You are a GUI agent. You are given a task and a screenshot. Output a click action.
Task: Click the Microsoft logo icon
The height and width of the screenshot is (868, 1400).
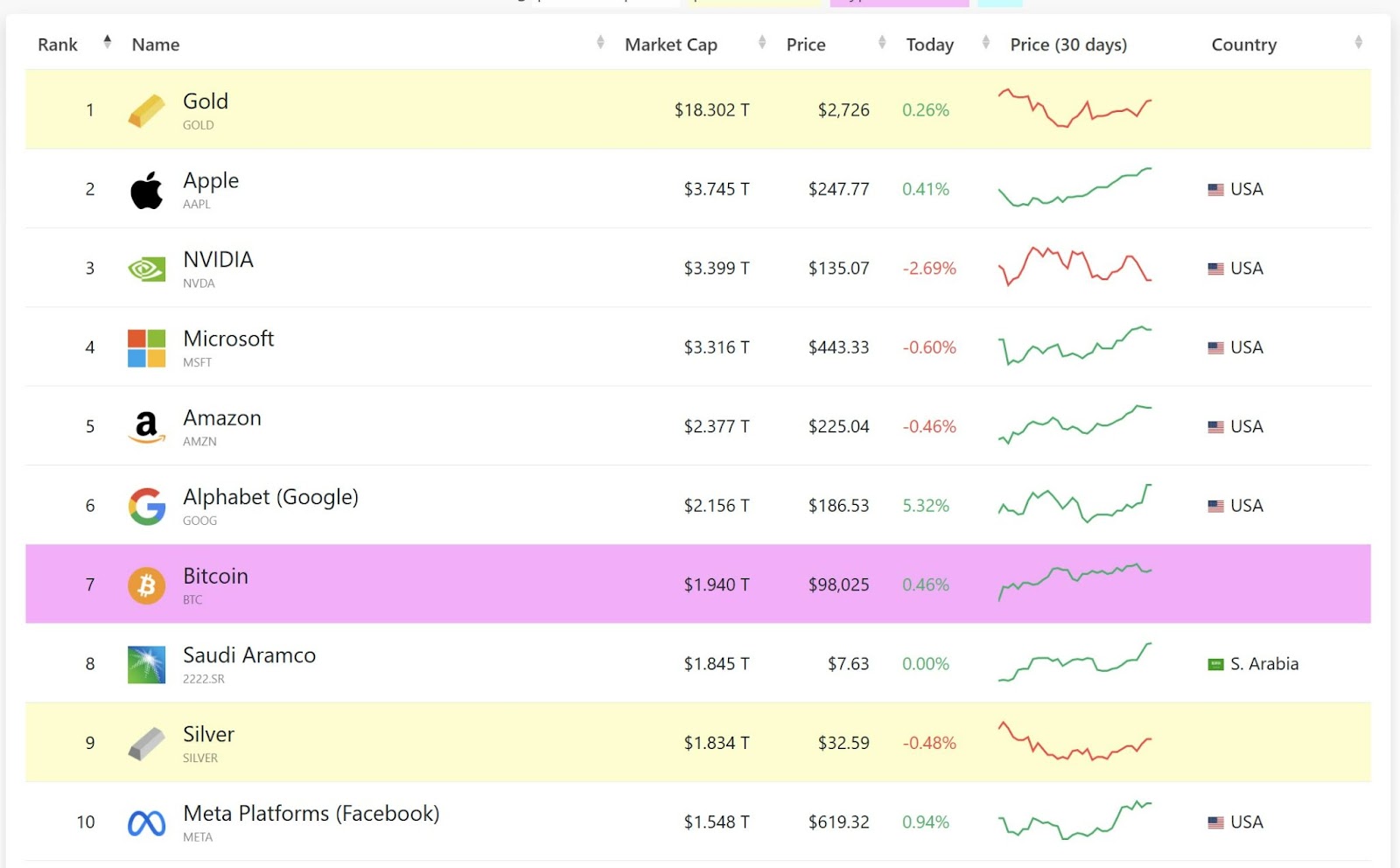(146, 347)
